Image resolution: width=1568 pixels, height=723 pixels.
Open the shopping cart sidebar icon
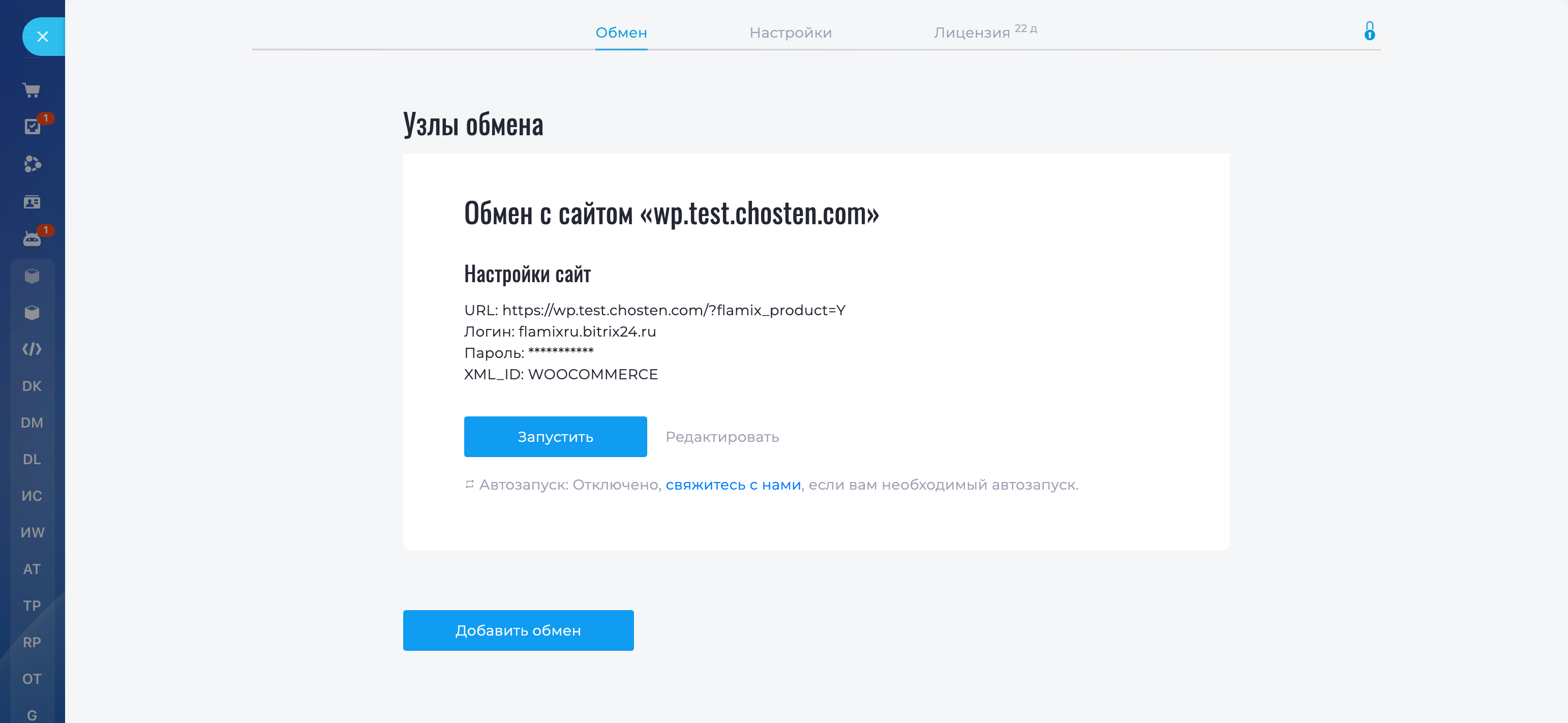coord(32,90)
